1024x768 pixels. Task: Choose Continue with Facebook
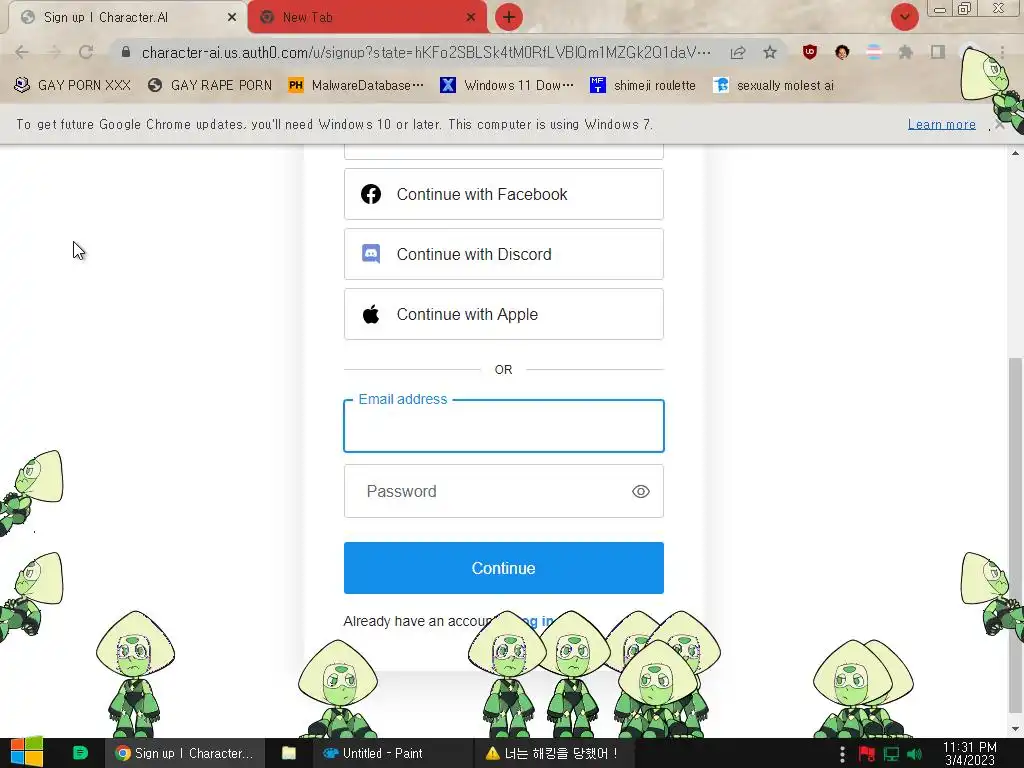coord(504,194)
